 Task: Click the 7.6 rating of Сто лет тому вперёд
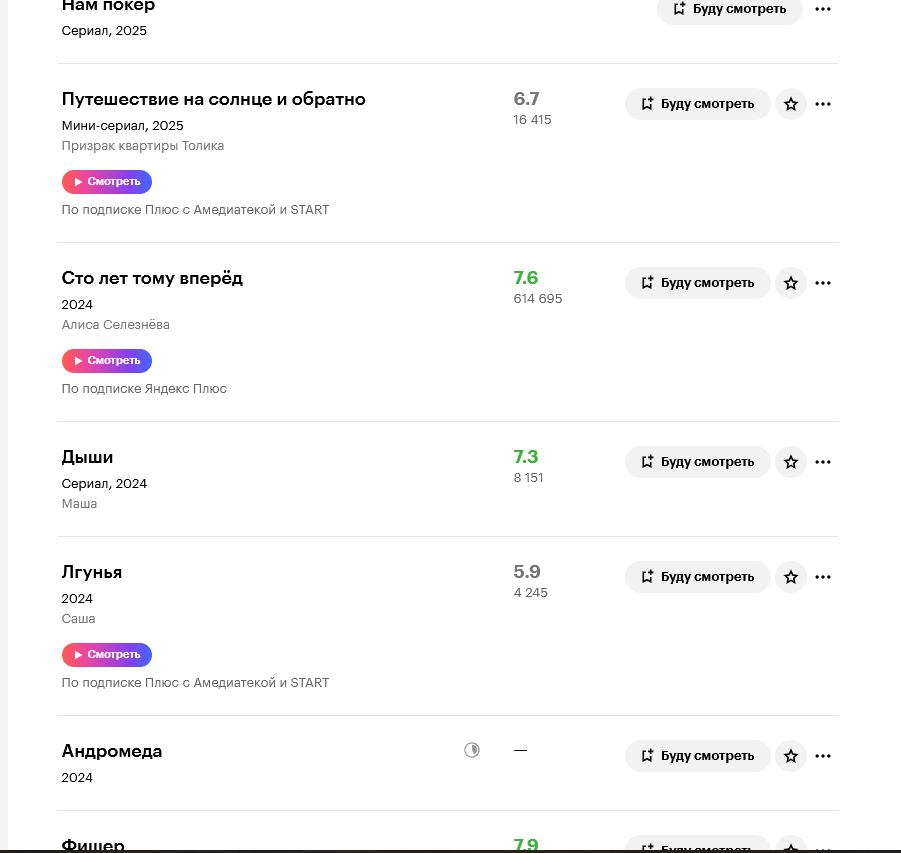click(x=526, y=278)
